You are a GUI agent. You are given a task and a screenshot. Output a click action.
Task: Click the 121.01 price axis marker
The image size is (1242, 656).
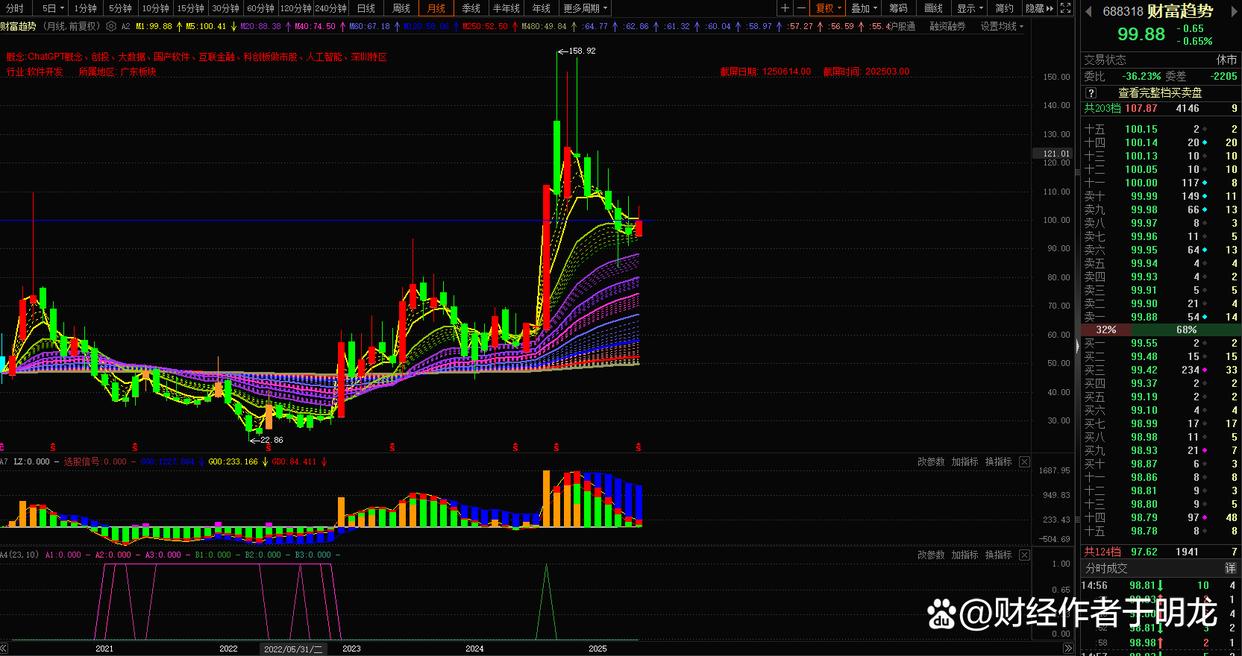(x=1054, y=154)
